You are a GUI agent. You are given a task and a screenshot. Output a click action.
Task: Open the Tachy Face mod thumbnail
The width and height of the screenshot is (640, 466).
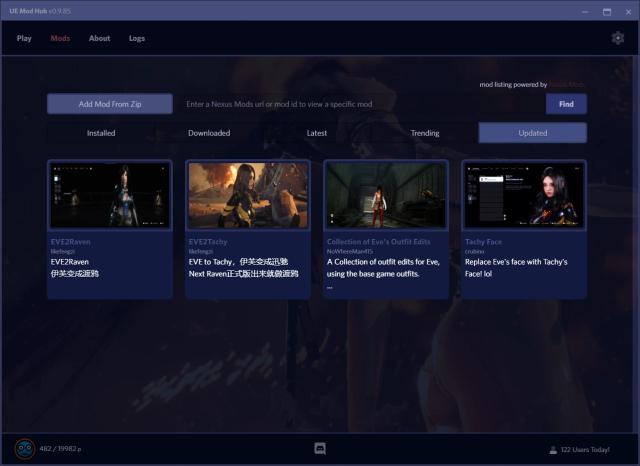click(x=524, y=195)
